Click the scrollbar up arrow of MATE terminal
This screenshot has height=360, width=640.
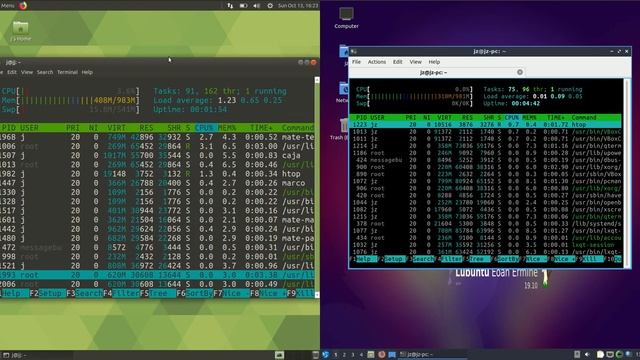pos(317,80)
